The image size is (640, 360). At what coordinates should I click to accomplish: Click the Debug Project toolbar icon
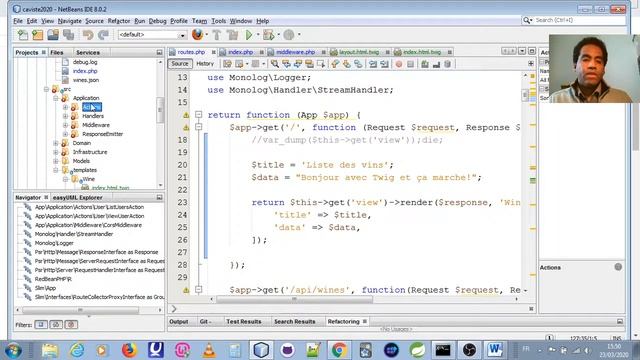[269, 35]
